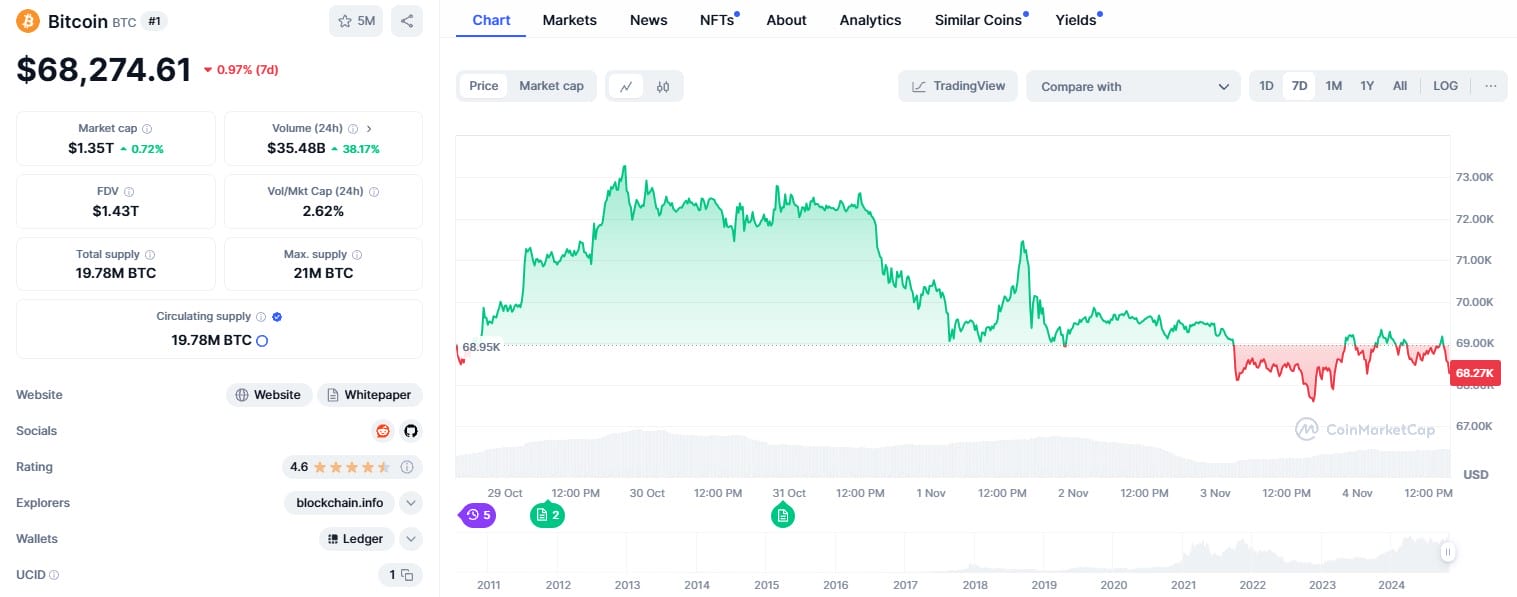Click the verified badge beside Circulating supply
Screen dimensions: 1517x597
[277, 317]
